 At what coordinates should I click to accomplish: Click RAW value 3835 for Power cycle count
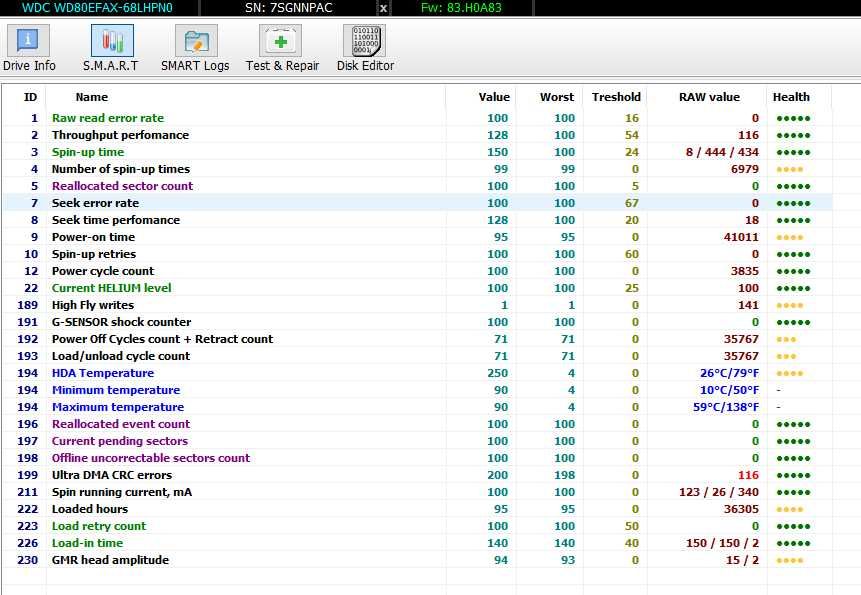point(745,271)
